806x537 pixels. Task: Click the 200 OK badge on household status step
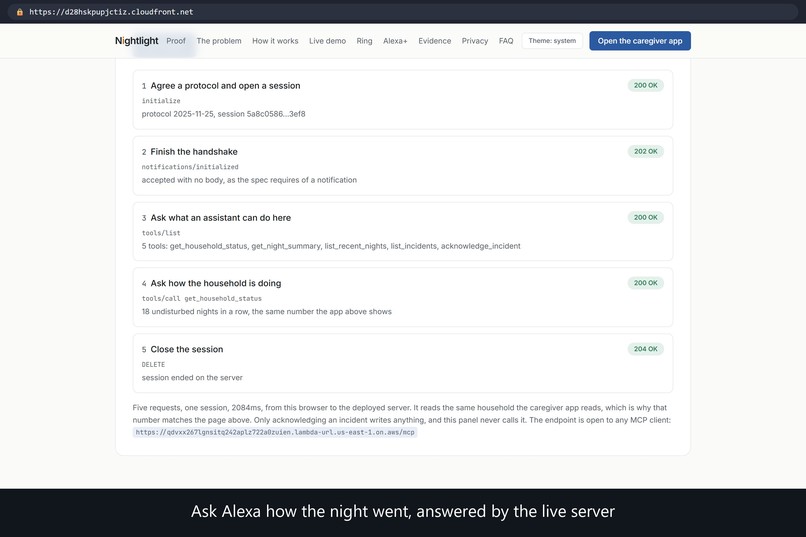coord(646,283)
